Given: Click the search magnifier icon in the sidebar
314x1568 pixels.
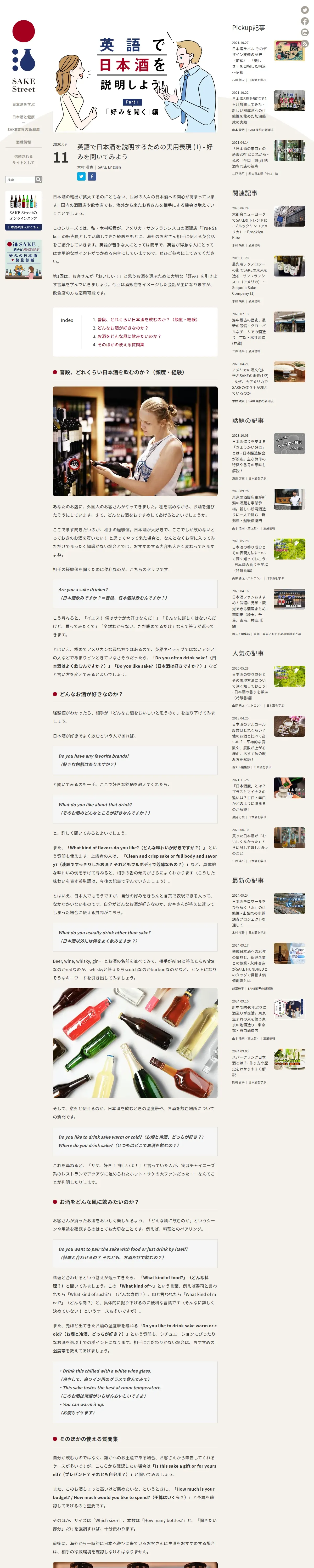Looking at the screenshot, I should [38, 180].
